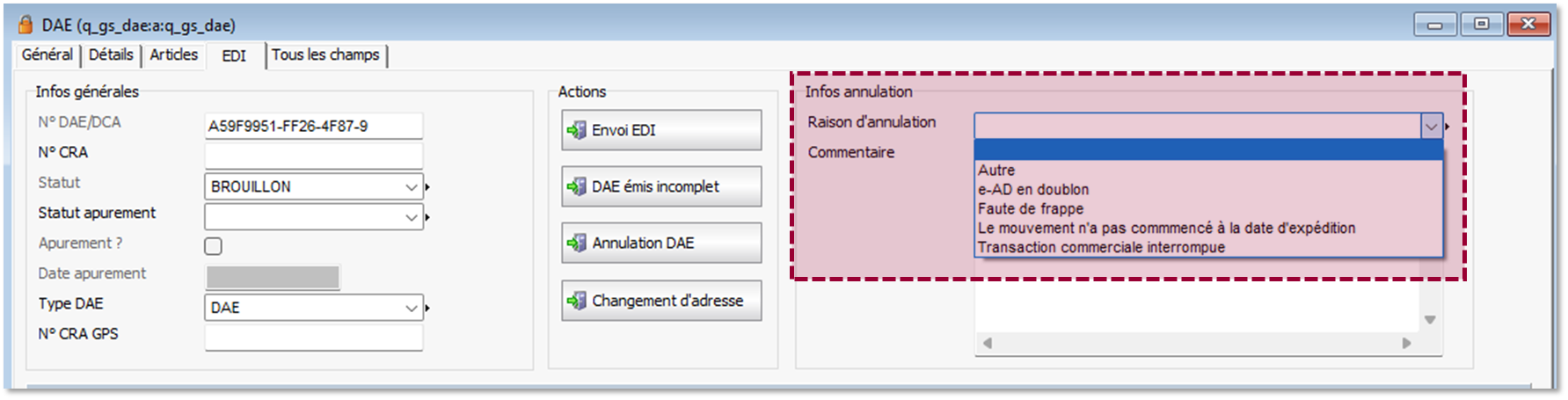This screenshot has width=1568, height=400.
Task: Switch to the Général tab
Action: point(47,55)
